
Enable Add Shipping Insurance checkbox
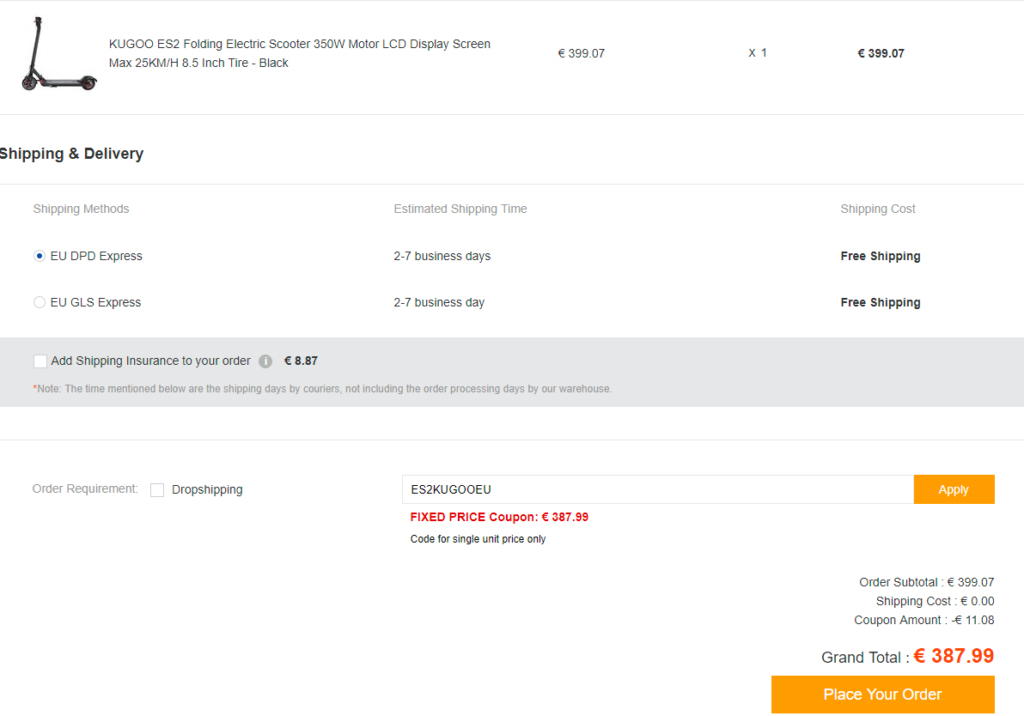[x=40, y=361]
